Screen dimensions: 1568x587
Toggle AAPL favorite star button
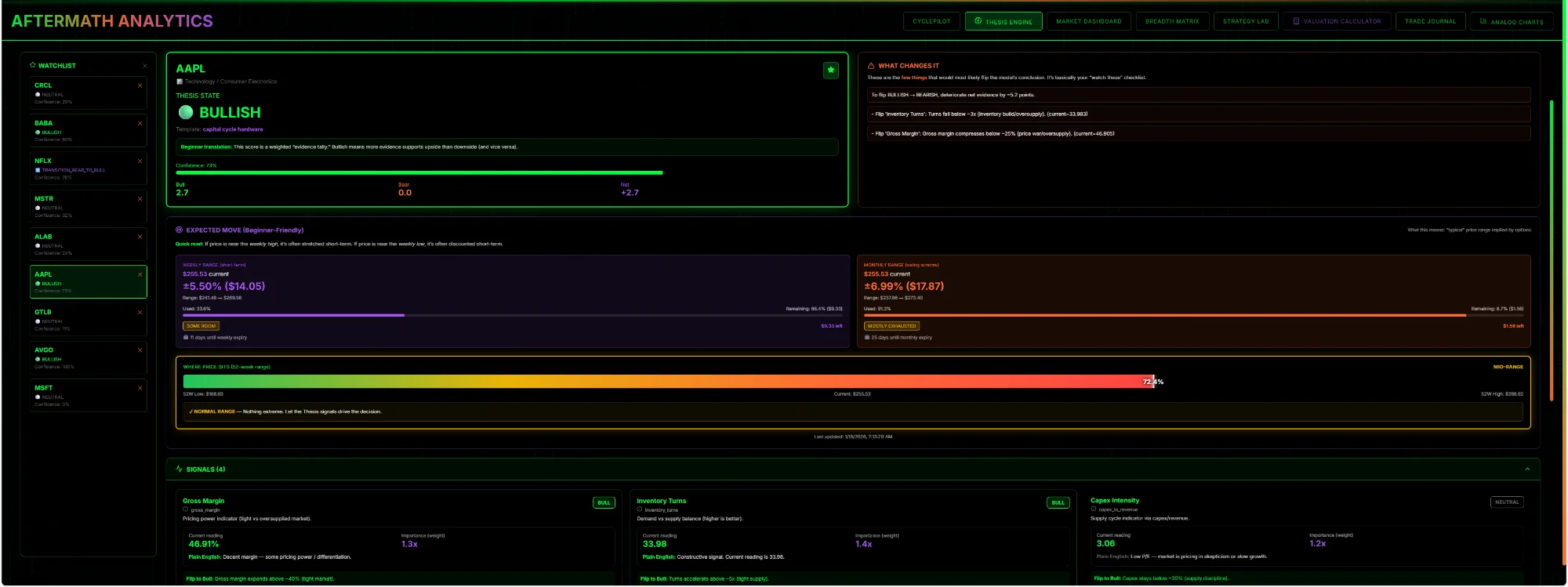831,70
